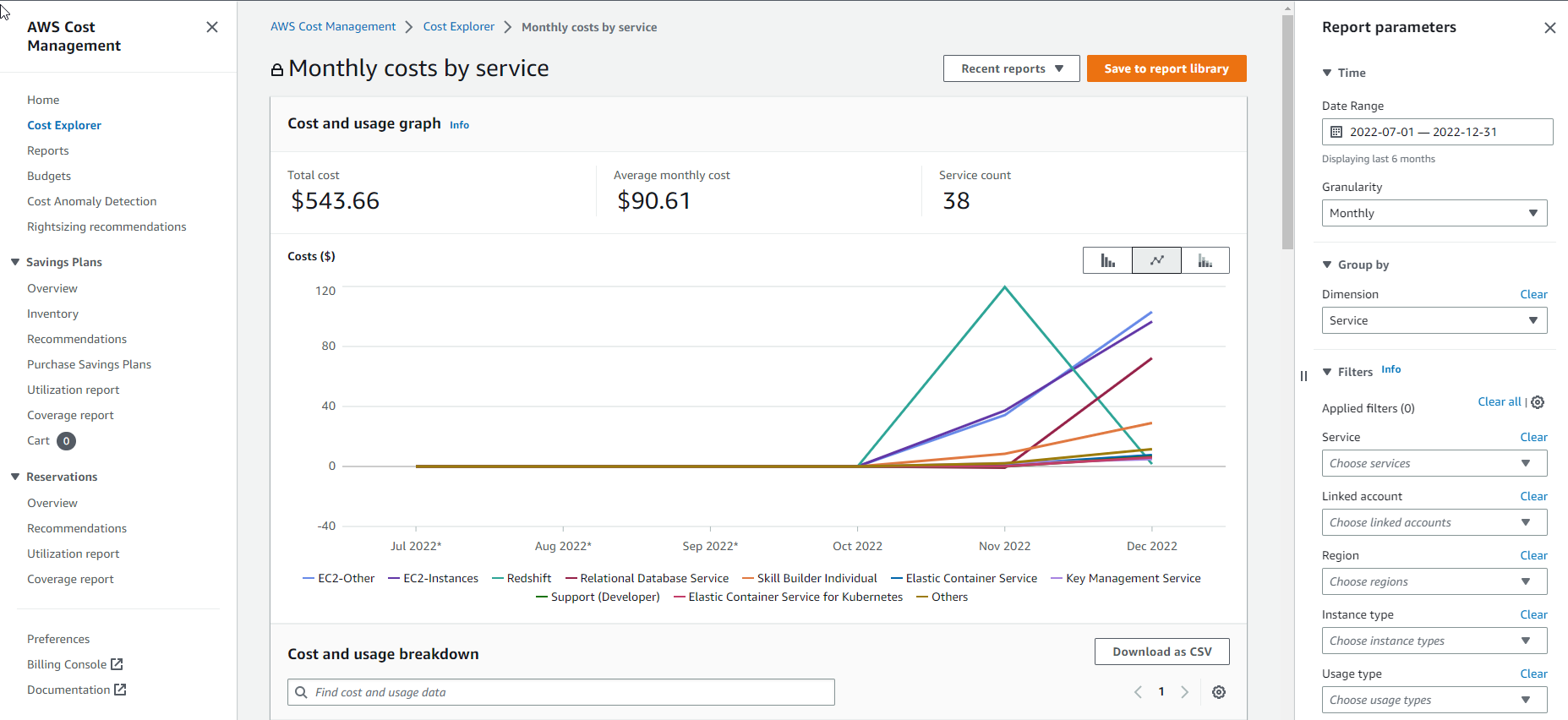This screenshot has width=1568, height=720.
Task: Select the line chart view icon
Action: pos(1156,260)
